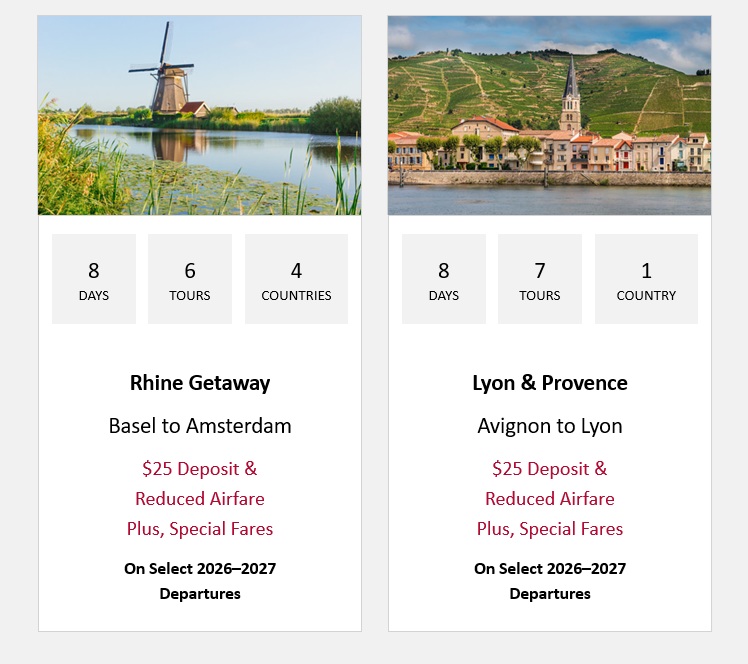Open Rhine Getaway's $25 Deposit offer
The image size is (748, 664).
[x=200, y=469]
